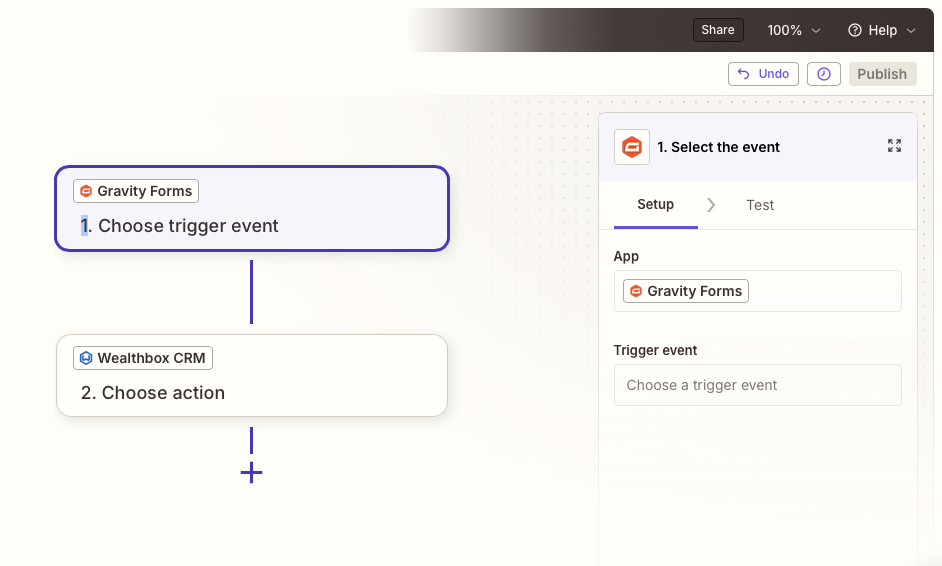Click the undo arrow icon
This screenshot has height=566, width=942.
(744, 74)
